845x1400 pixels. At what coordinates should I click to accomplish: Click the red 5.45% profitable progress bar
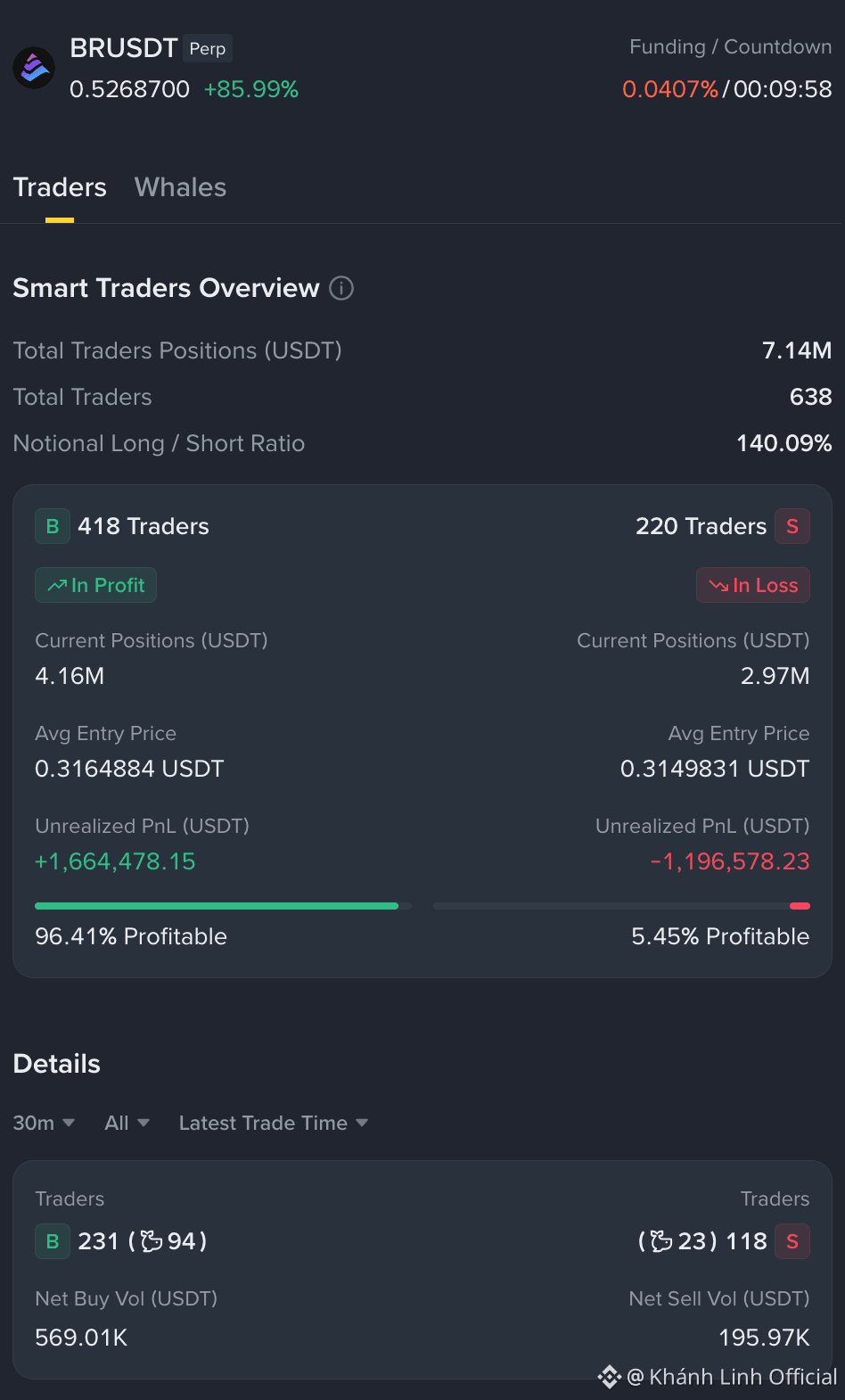(800, 906)
